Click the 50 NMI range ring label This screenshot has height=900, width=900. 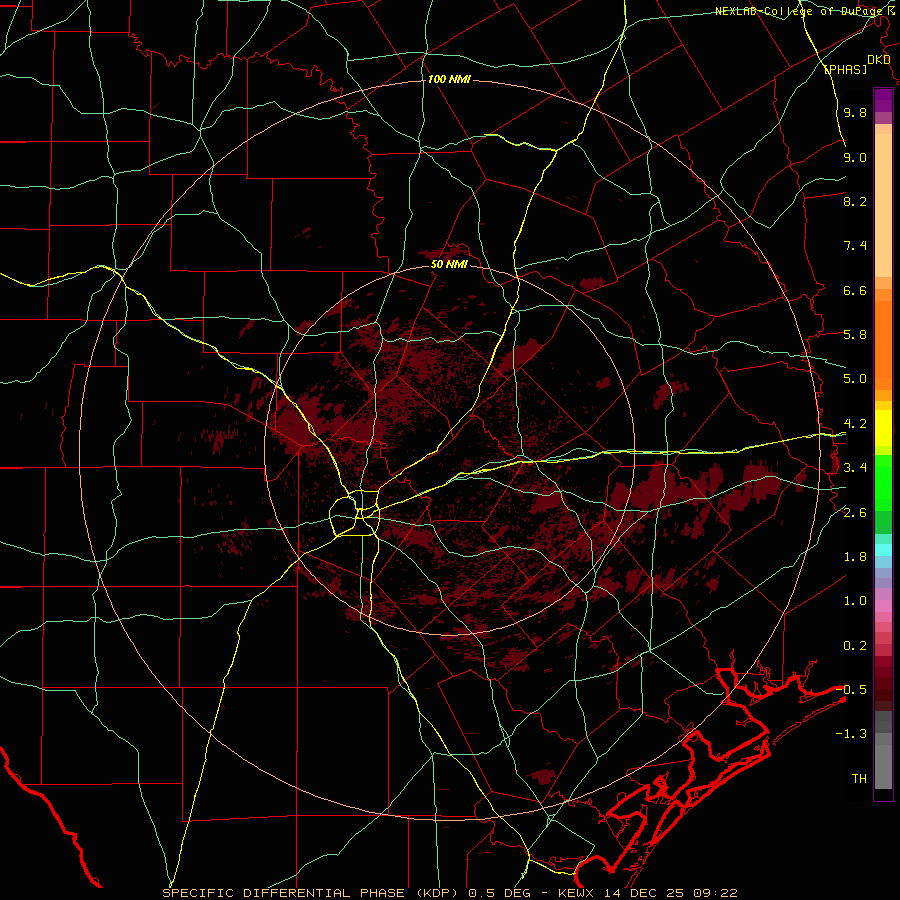point(449,264)
